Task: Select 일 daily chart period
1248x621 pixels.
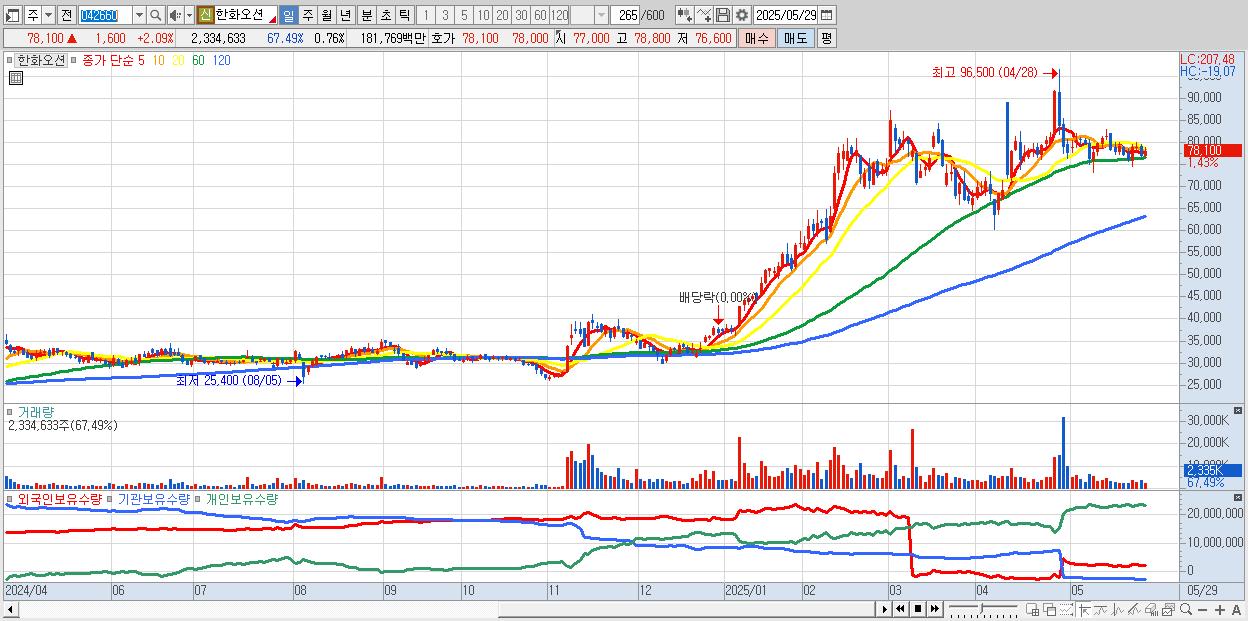Action: [288, 15]
